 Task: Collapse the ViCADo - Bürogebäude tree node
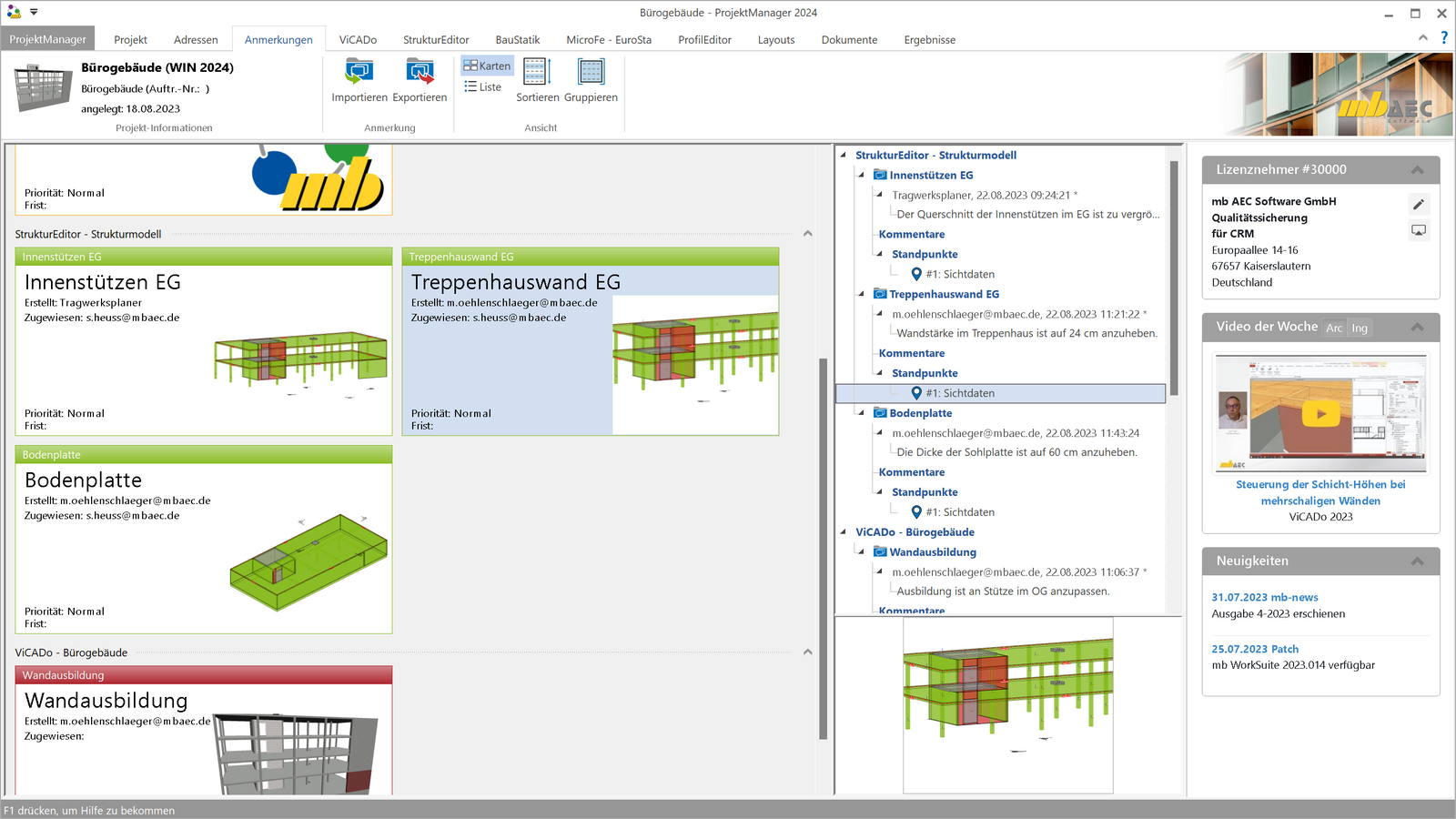(843, 532)
